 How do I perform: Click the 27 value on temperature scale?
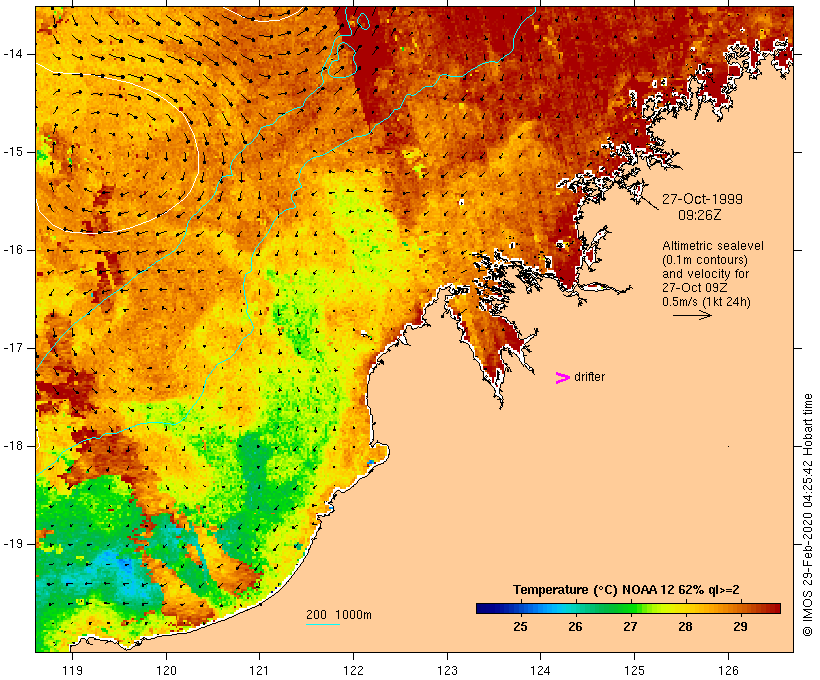[x=630, y=626]
